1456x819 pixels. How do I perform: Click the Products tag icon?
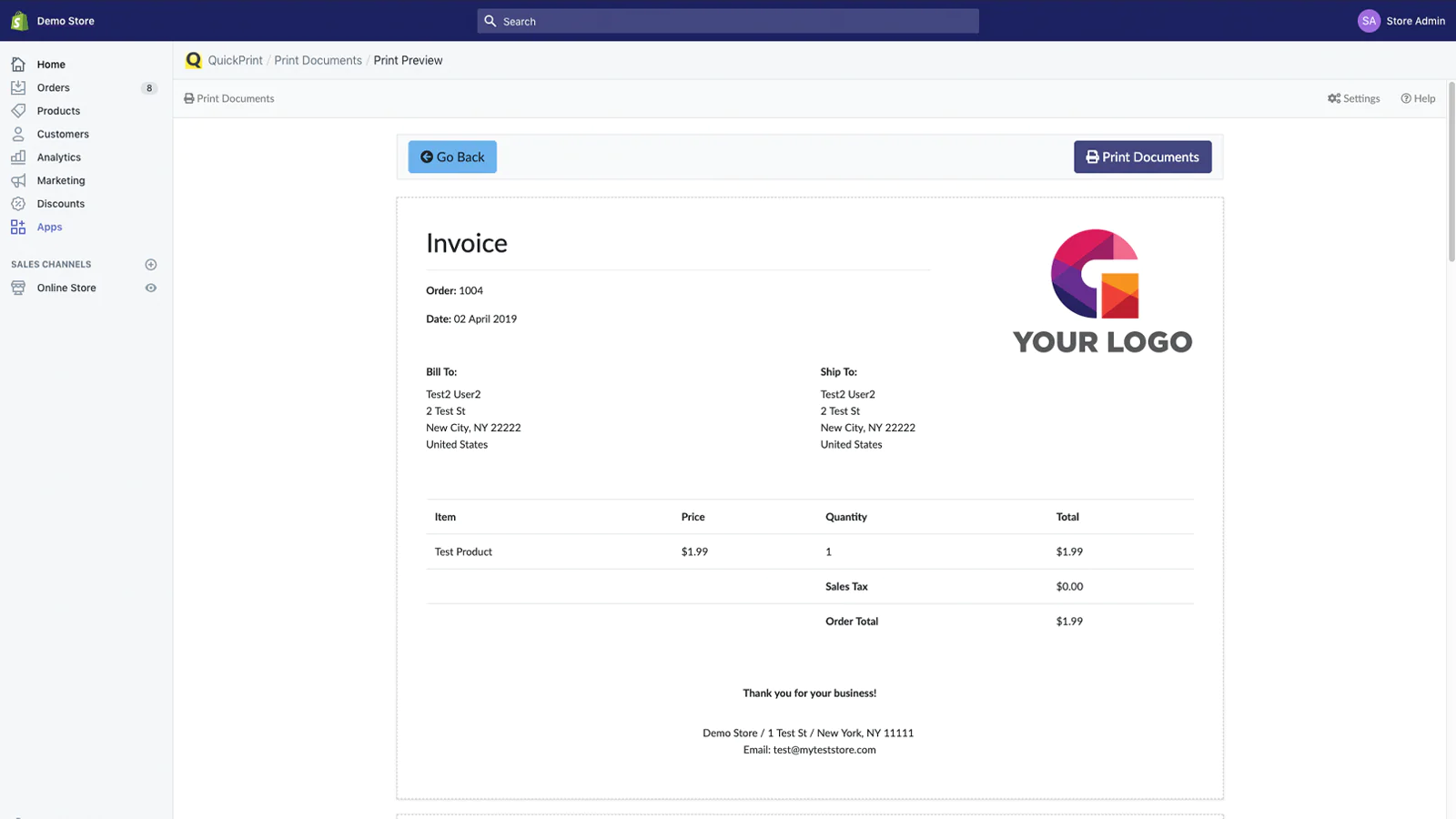pos(18,111)
